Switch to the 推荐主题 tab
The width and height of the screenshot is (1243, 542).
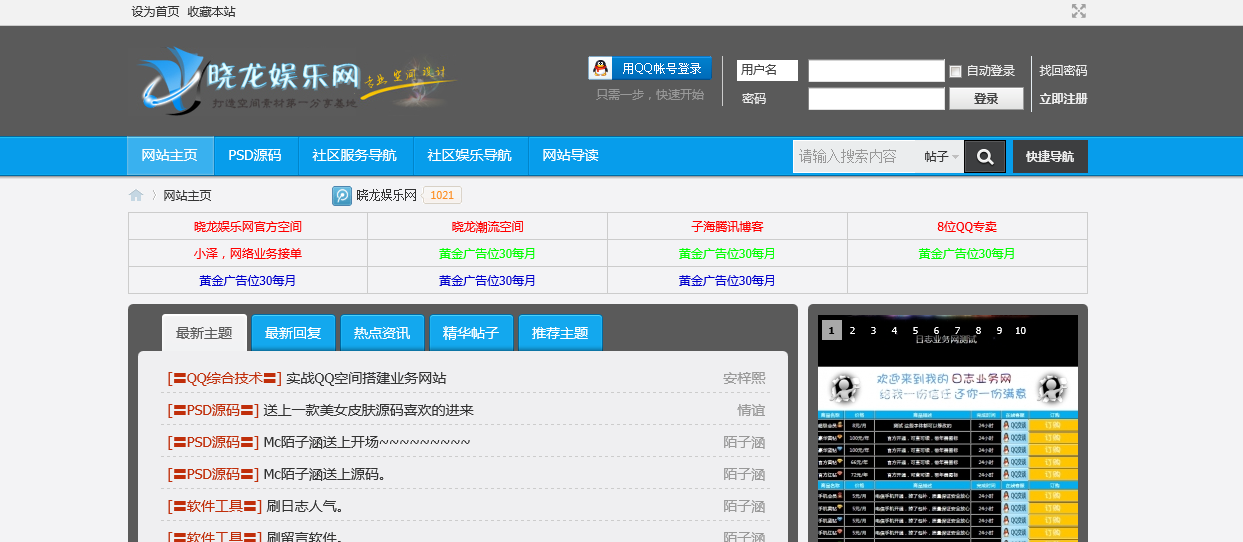tap(560, 333)
